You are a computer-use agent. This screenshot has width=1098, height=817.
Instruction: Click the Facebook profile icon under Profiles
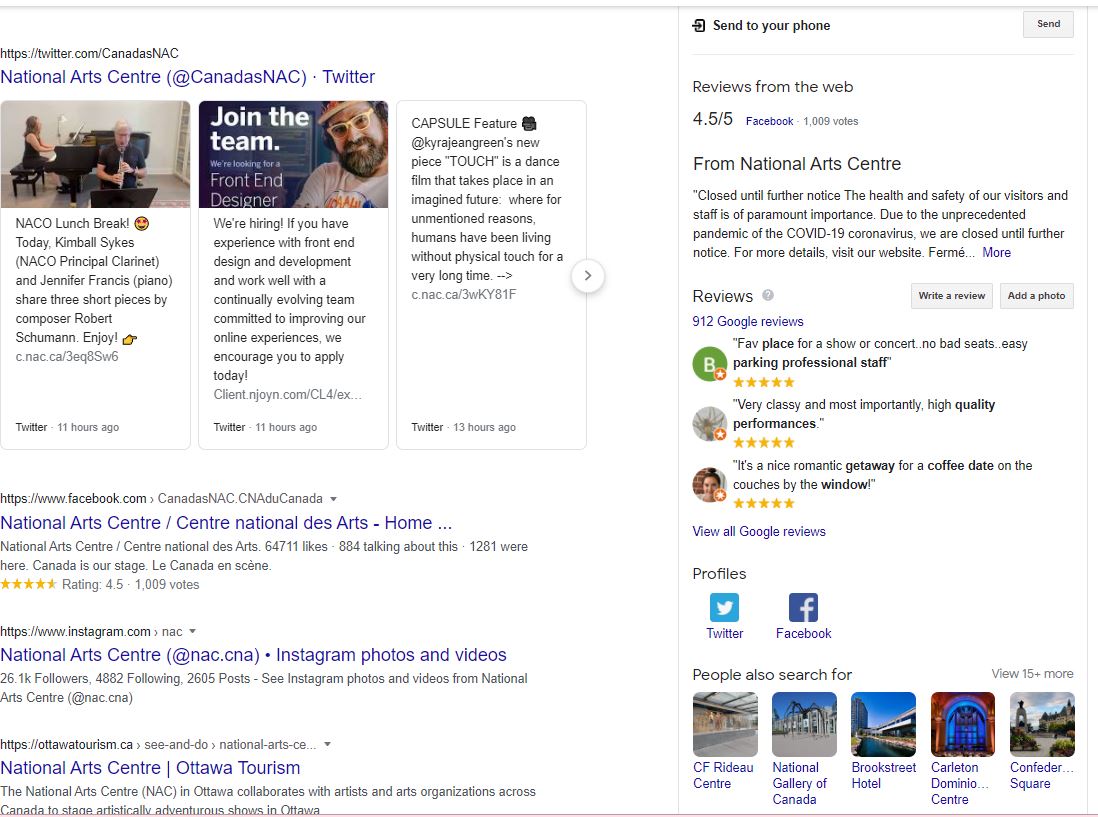pyautogui.click(x=803, y=607)
